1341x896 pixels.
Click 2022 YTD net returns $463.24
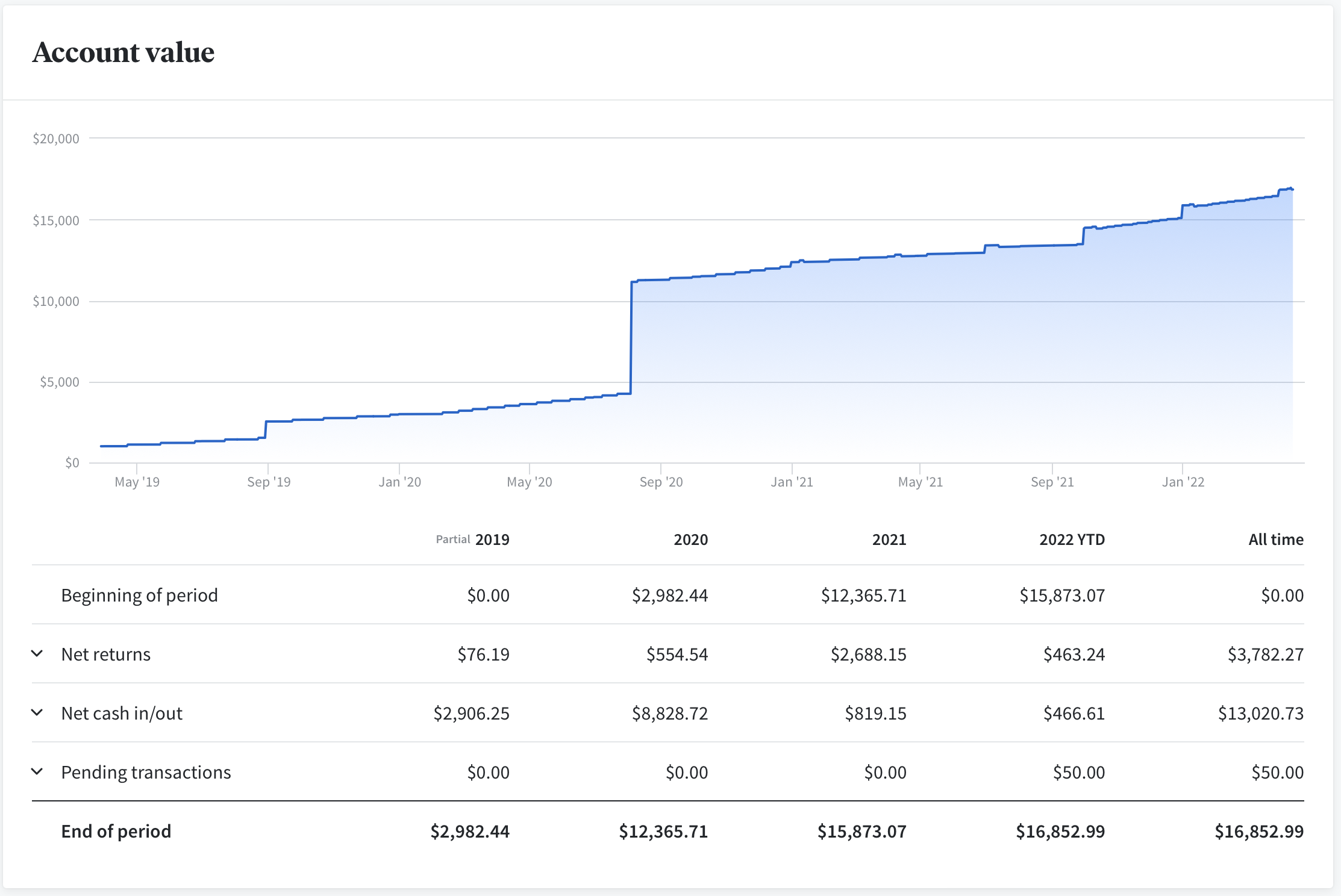(x=1074, y=654)
